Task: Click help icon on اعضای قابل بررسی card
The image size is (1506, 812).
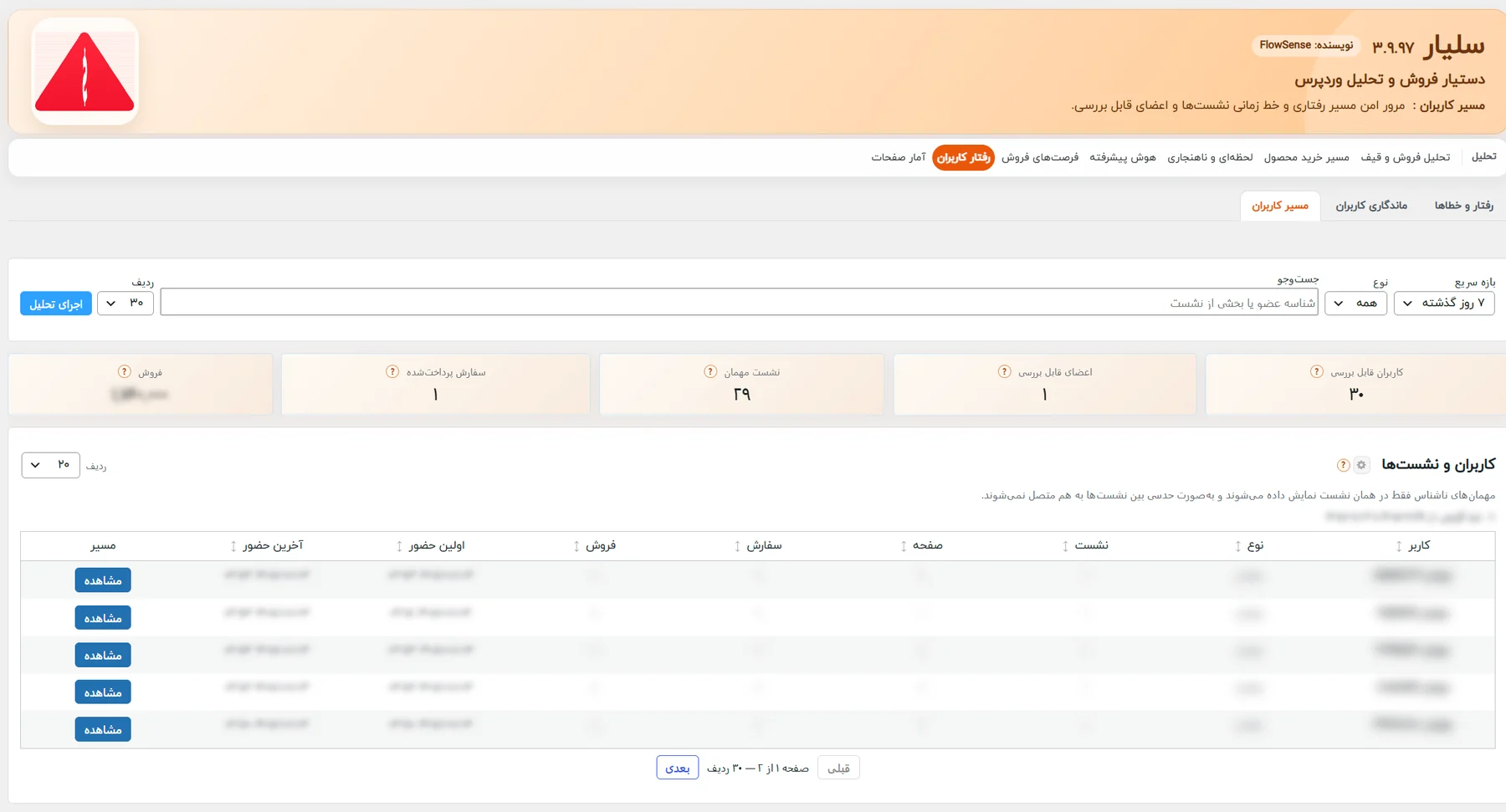Action: [x=1005, y=371]
